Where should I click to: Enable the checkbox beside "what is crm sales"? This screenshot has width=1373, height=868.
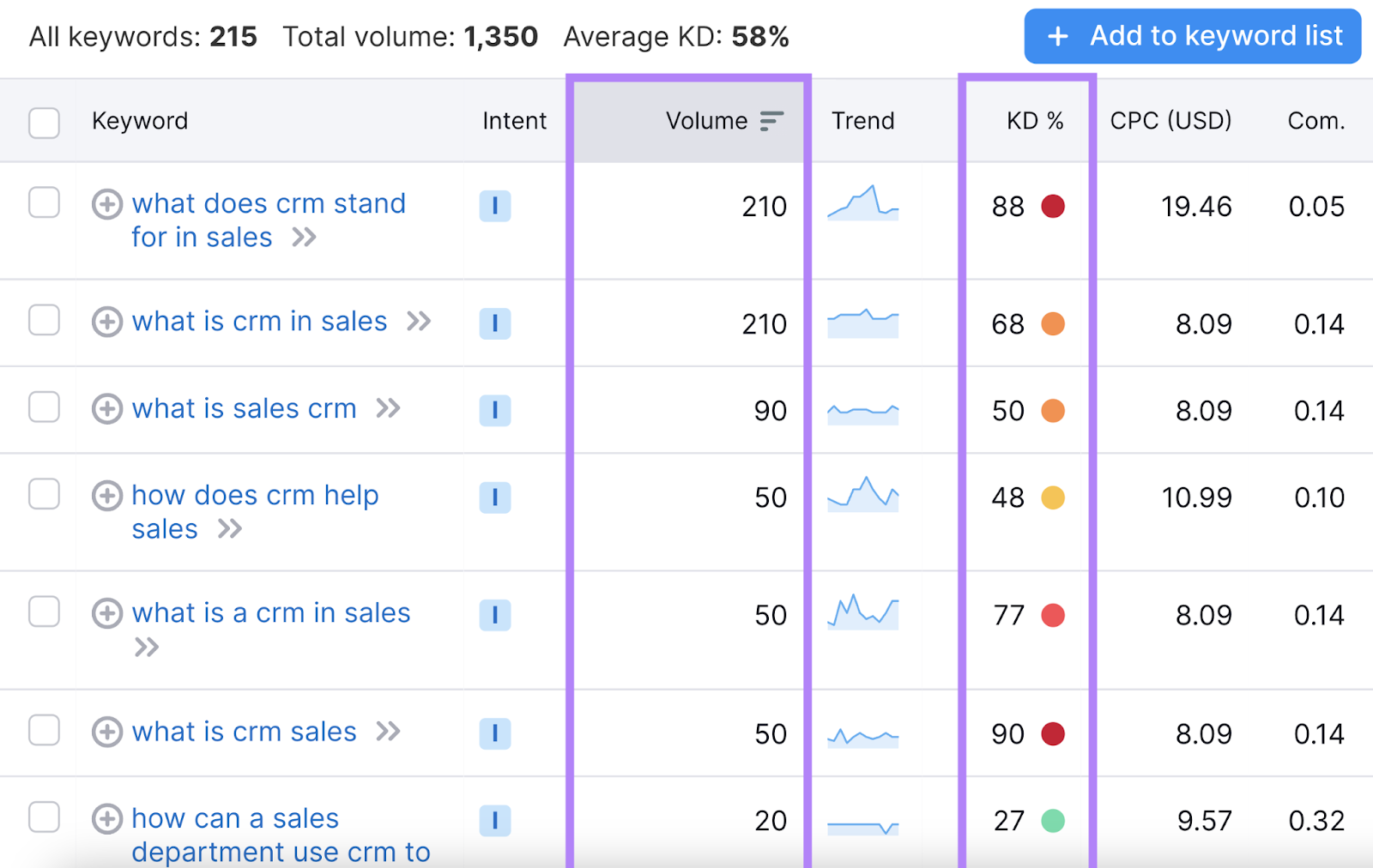pos(43,732)
